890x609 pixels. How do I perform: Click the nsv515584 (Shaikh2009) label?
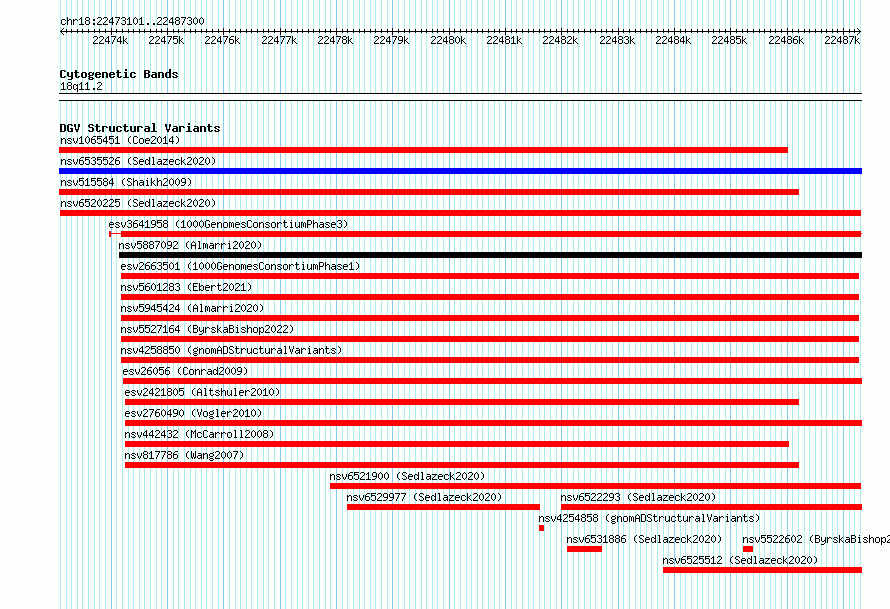[x=126, y=182]
